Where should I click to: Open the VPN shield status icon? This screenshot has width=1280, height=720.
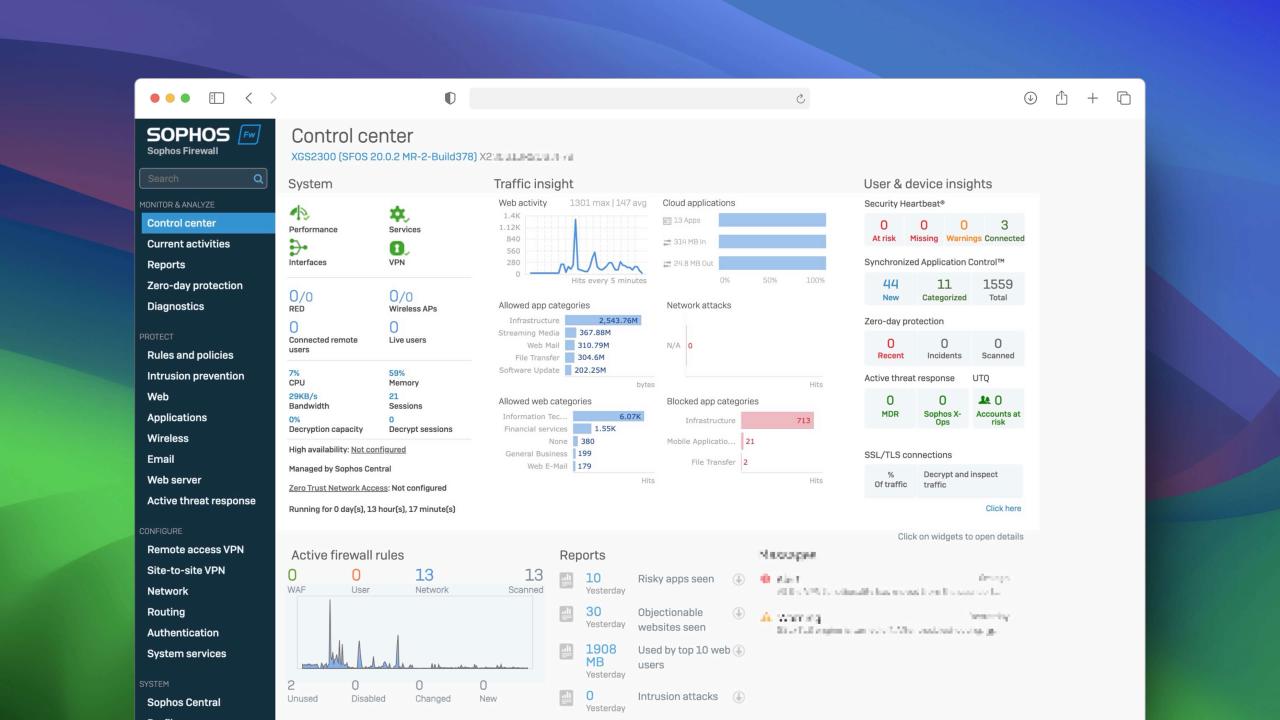(397, 247)
